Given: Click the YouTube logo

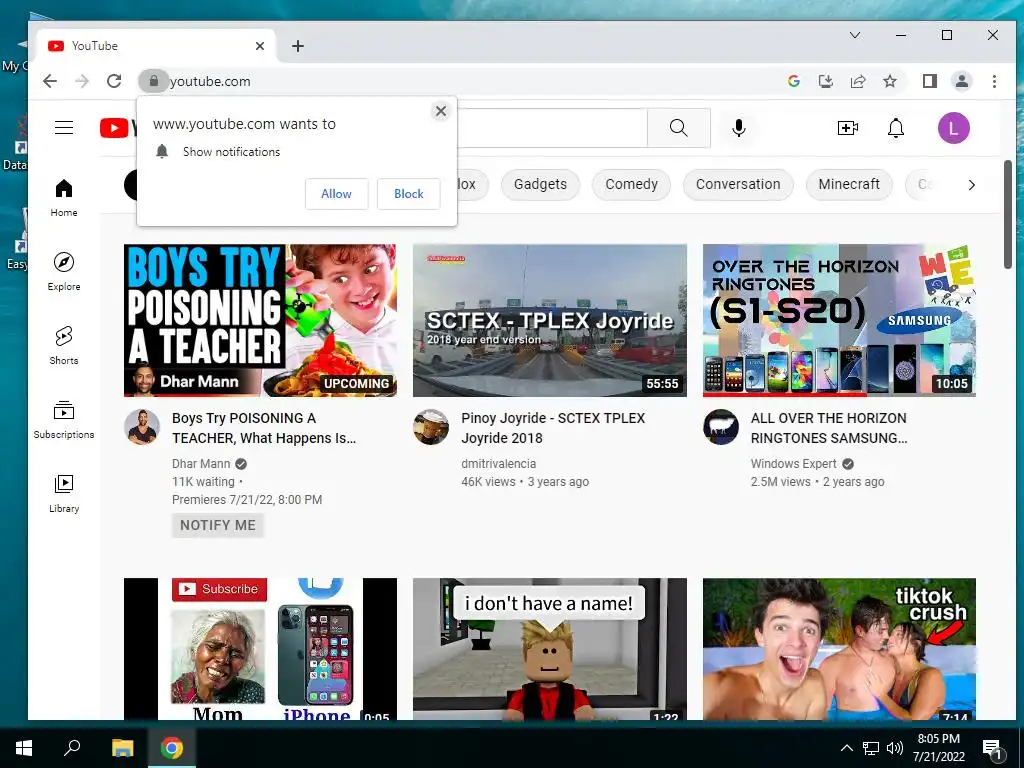Looking at the screenshot, I should click(x=118, y=128).
